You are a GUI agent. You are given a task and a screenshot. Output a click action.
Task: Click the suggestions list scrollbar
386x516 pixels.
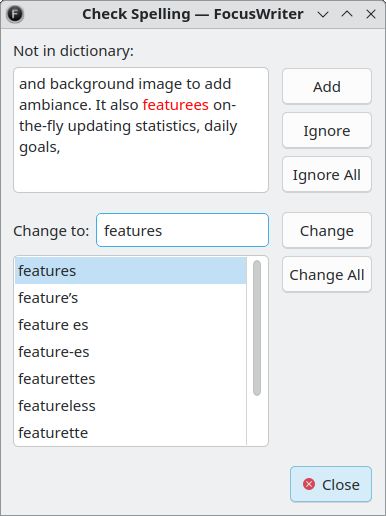(x=257, y=328)
